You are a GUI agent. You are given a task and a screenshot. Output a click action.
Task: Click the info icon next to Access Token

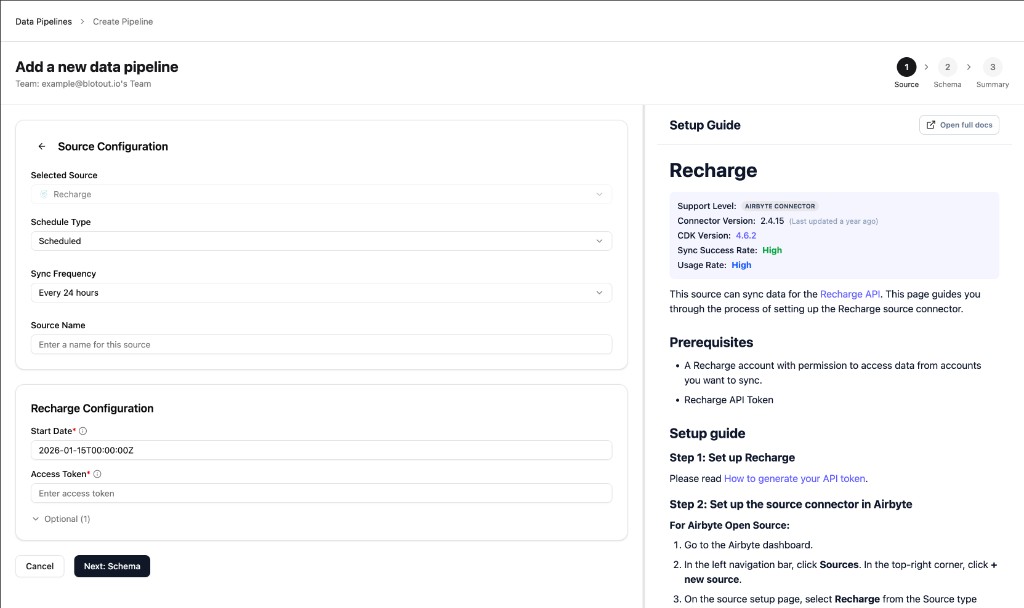click(97, 474)
